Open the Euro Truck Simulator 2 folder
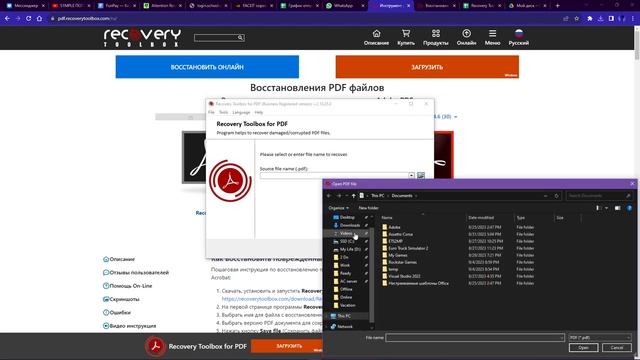640x360 pixels. point(408,248)
